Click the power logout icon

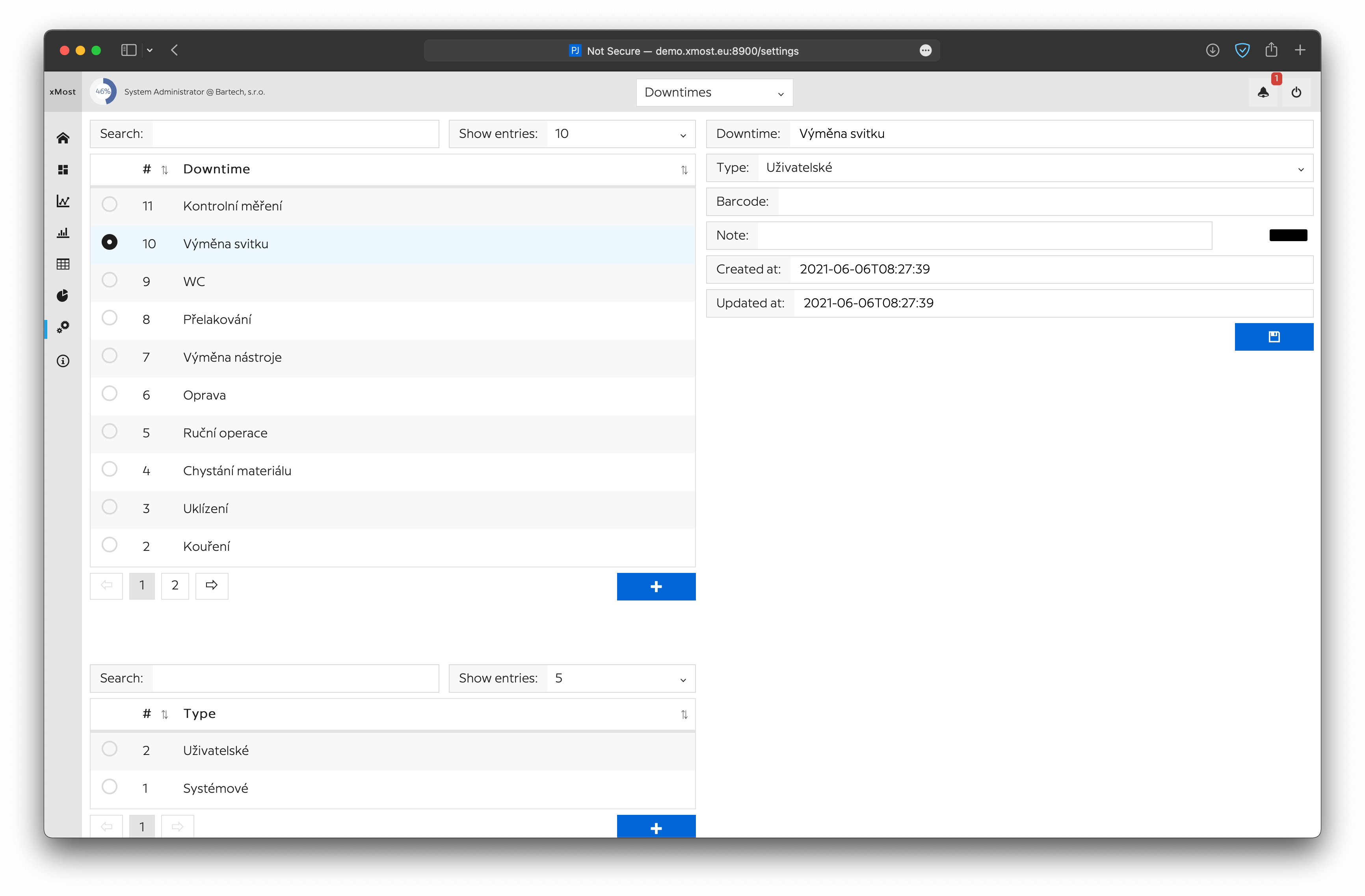pos(1296,92)
